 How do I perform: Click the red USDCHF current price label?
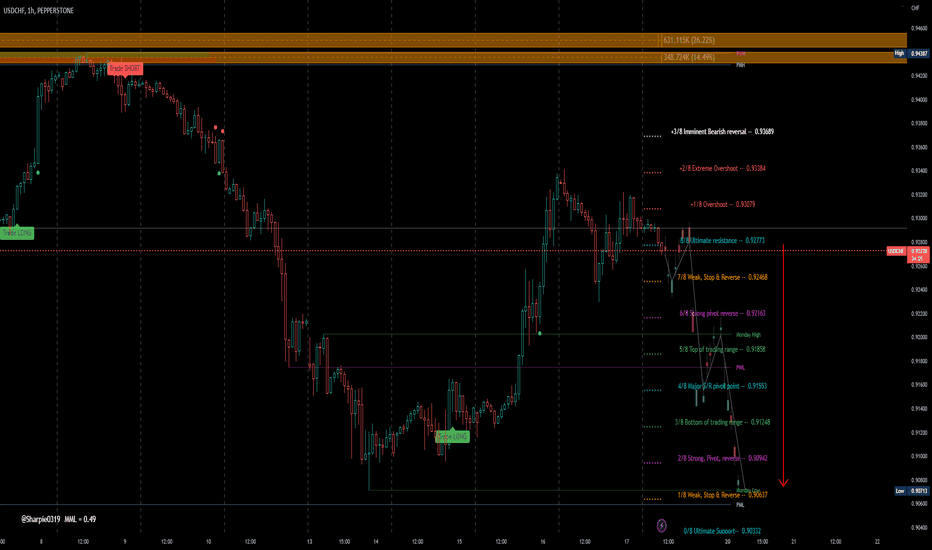[908, 254]
